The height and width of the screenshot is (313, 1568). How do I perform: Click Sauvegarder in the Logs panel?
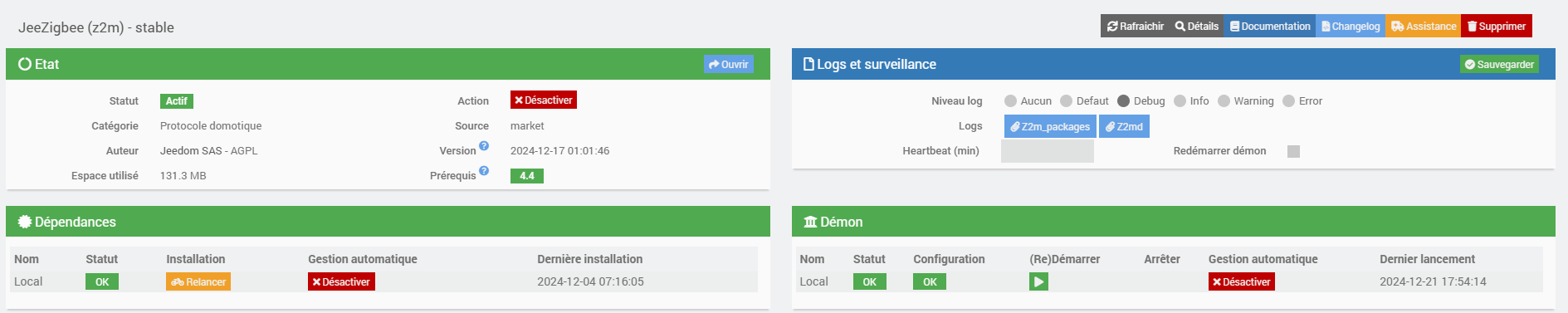click(1499, 64)
